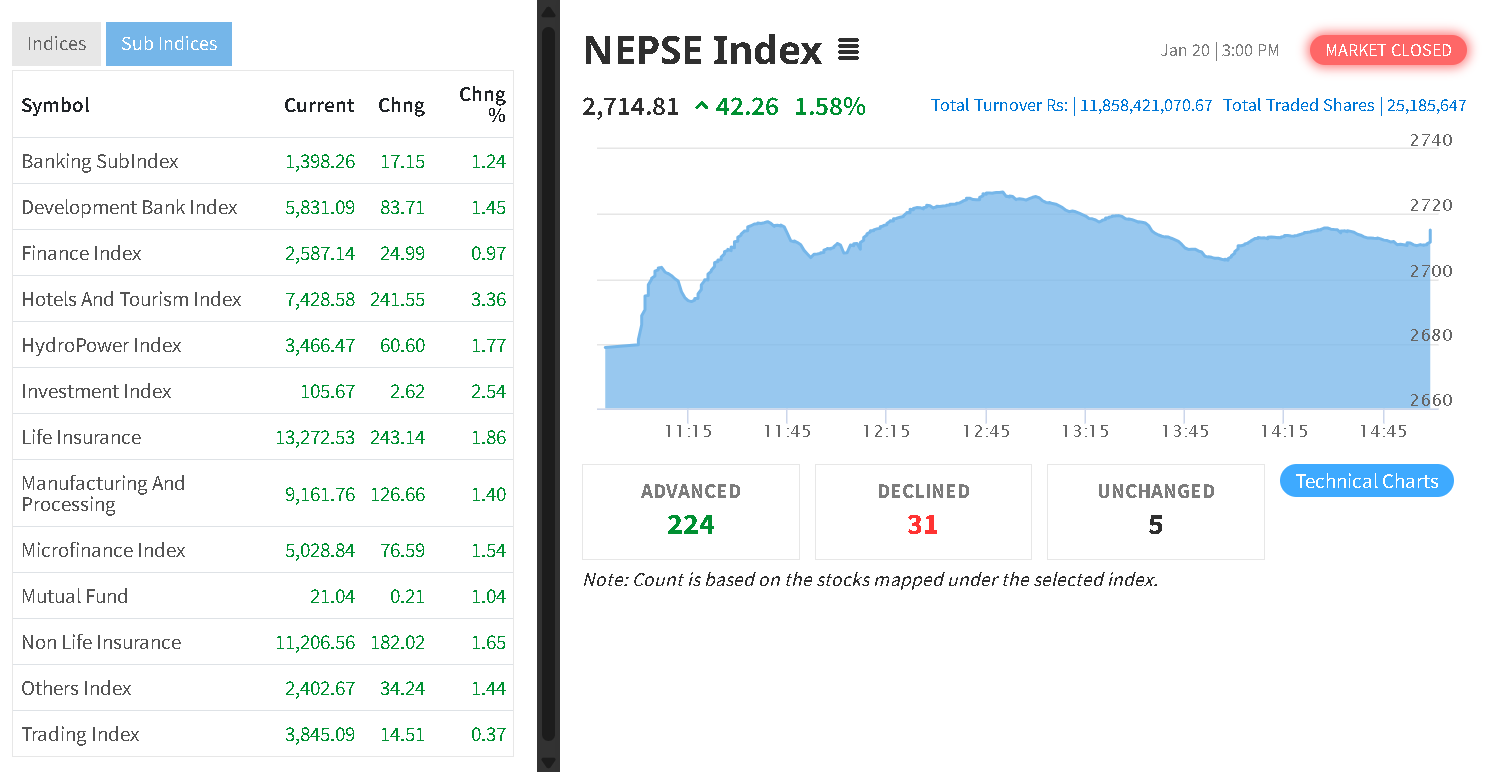The width and height of the screenshot is (1486, 772).
Task: Click the vertical scrollbar thumb
Action: (x=548, y=380)
